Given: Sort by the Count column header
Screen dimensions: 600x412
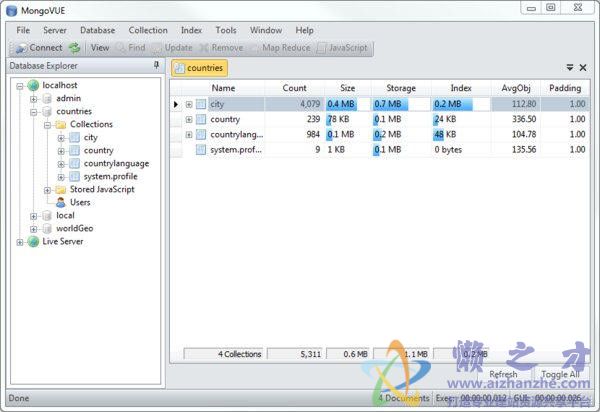Looking at the screenshot, I should (294, 88).
